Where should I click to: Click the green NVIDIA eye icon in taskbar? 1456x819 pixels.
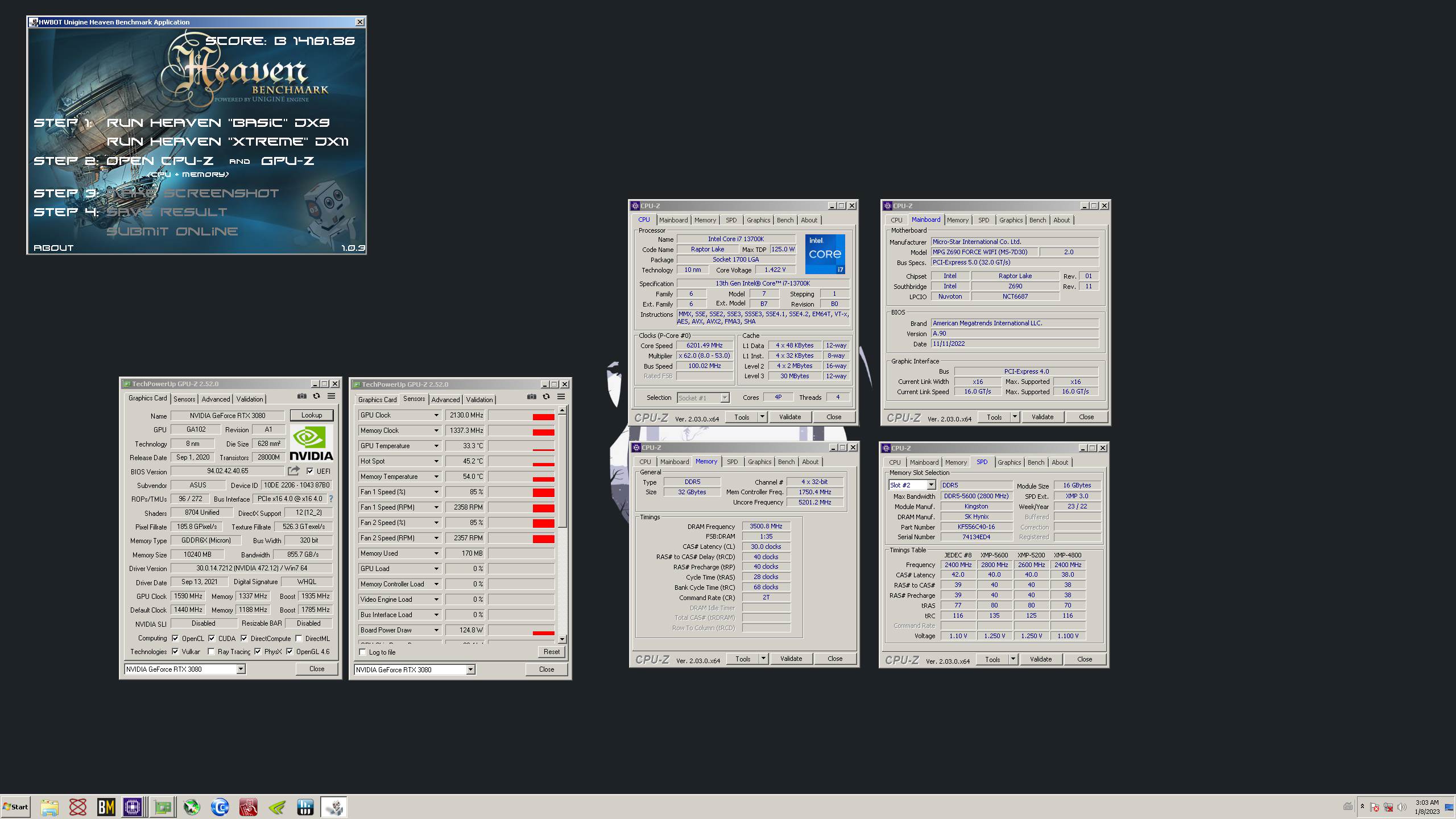point(277,807)
